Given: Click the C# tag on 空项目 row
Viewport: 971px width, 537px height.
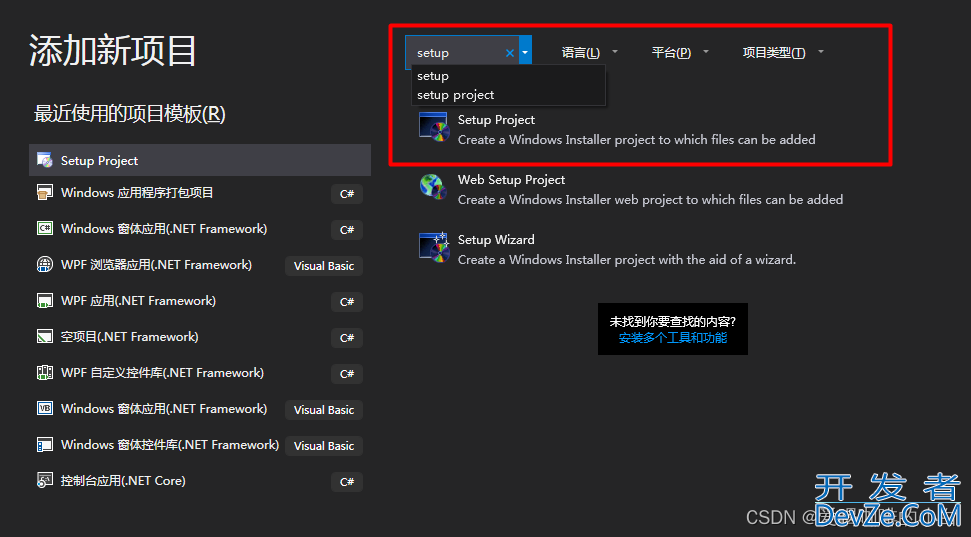Looking at the screenshot, I should pyautogui.click(x=347, y=338).
